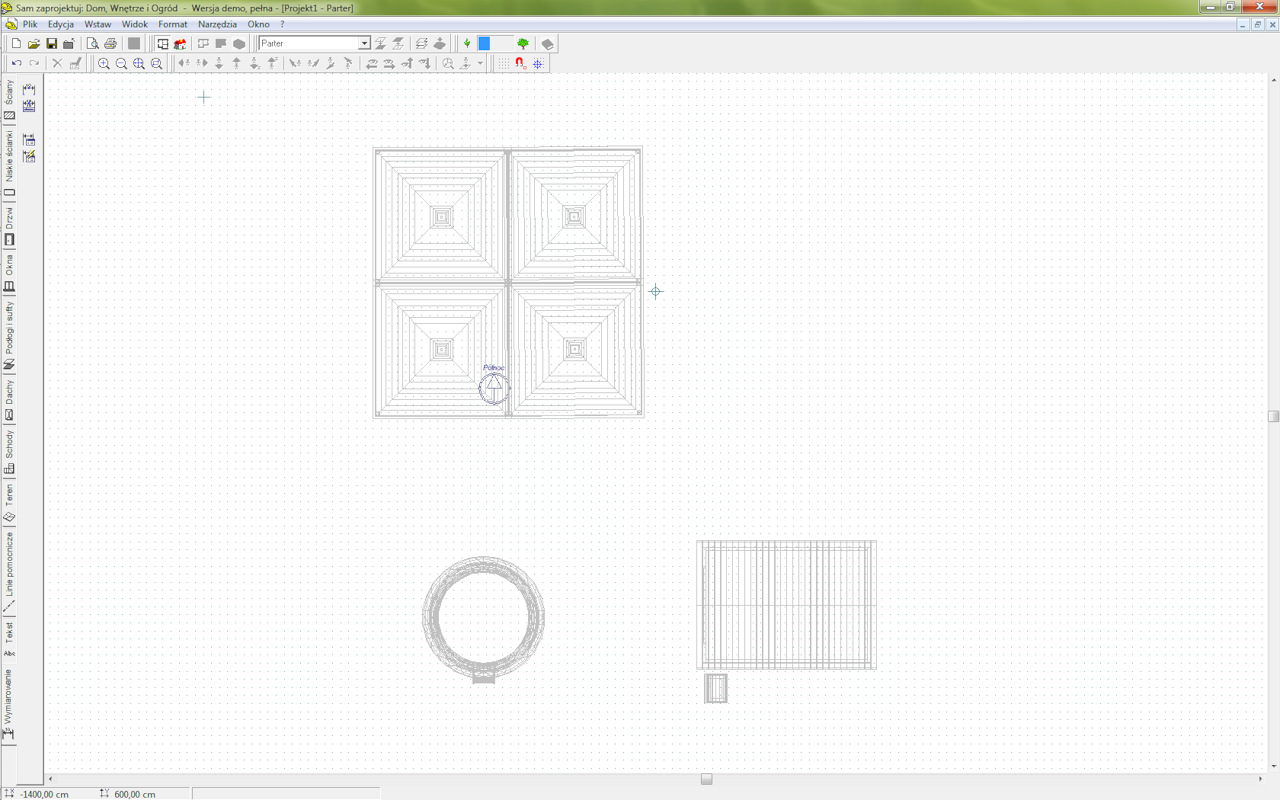Viewport: 1280px width, 800px height.
Task: Open the Wstaw menu
Action: pyautogui.click(x=98, y=24)
